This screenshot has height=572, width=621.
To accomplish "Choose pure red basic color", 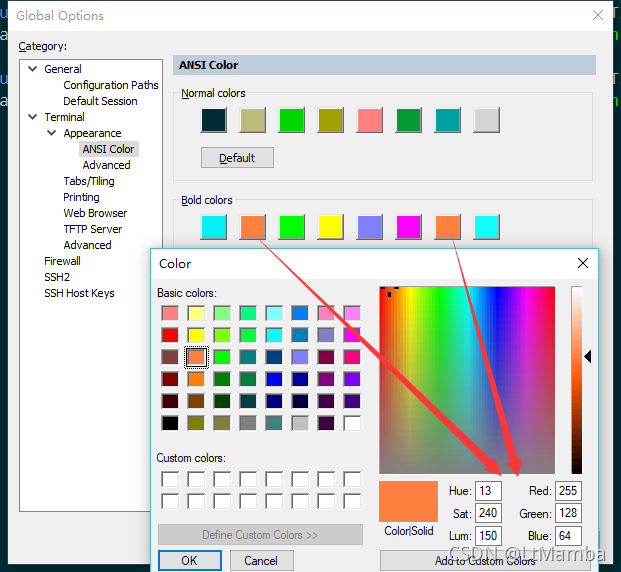I will coord(170,335).
